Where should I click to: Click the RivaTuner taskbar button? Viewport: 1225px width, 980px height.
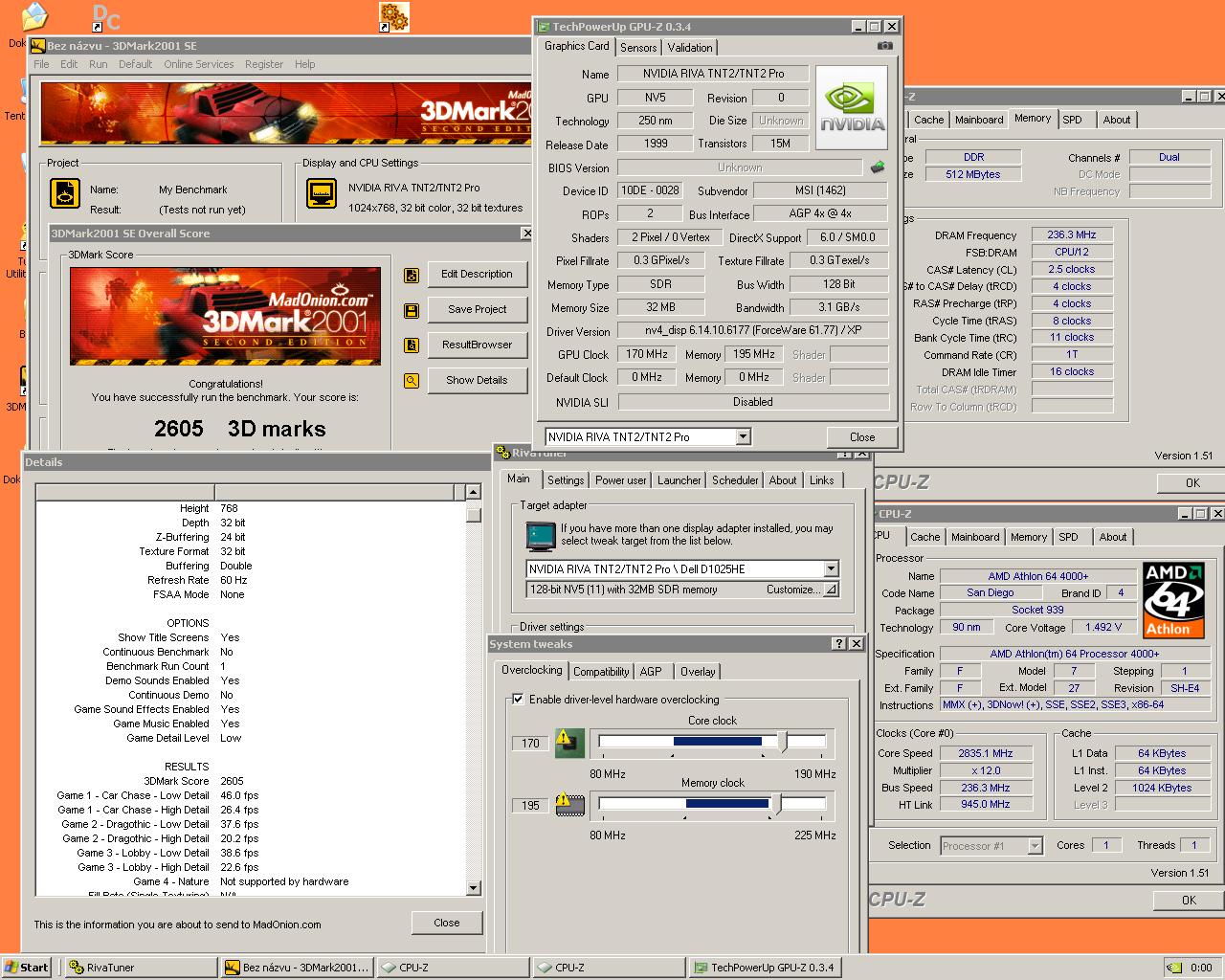point(141,968)
